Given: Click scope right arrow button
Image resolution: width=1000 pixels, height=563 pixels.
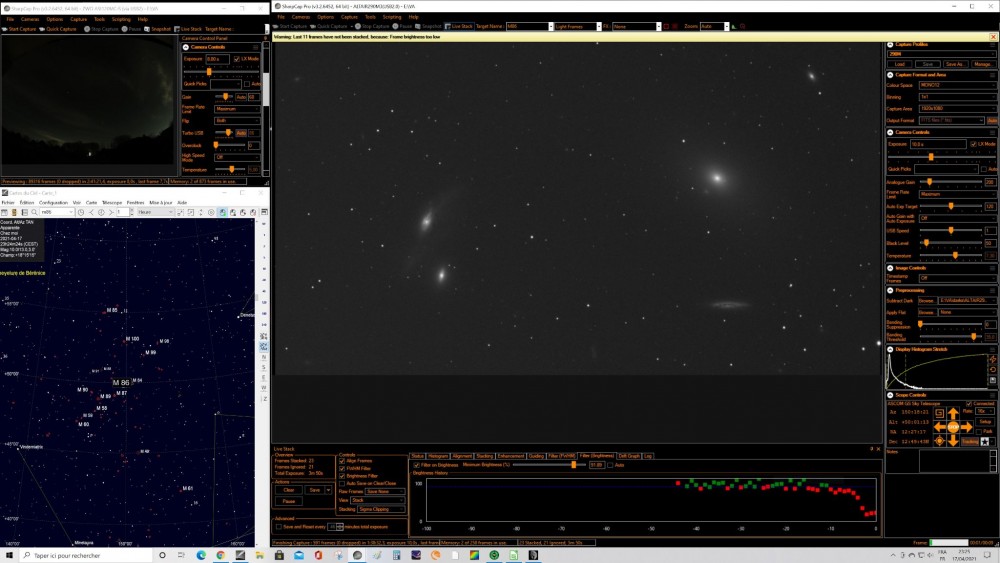Looking at the screenshot, I should click(967, 427).
